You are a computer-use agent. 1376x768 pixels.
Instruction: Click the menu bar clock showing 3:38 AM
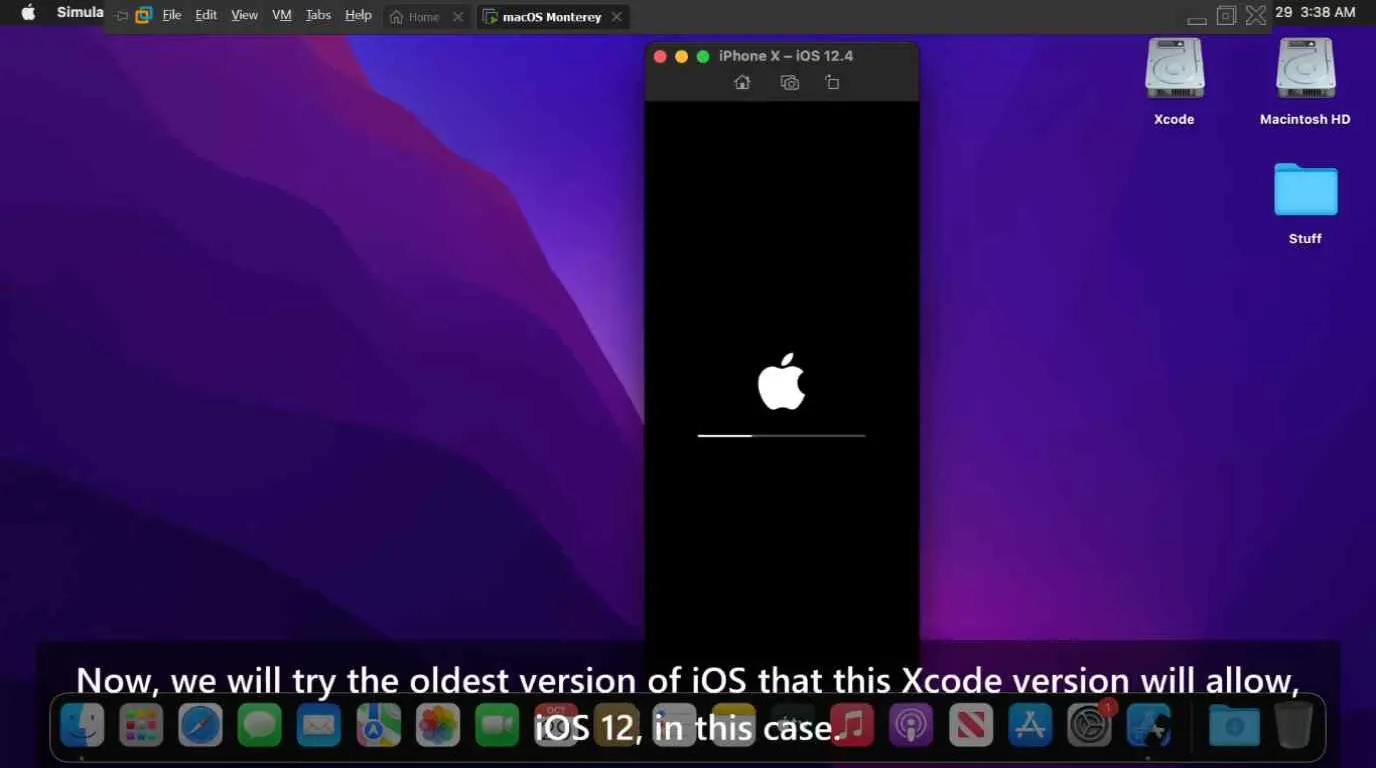1329,12
